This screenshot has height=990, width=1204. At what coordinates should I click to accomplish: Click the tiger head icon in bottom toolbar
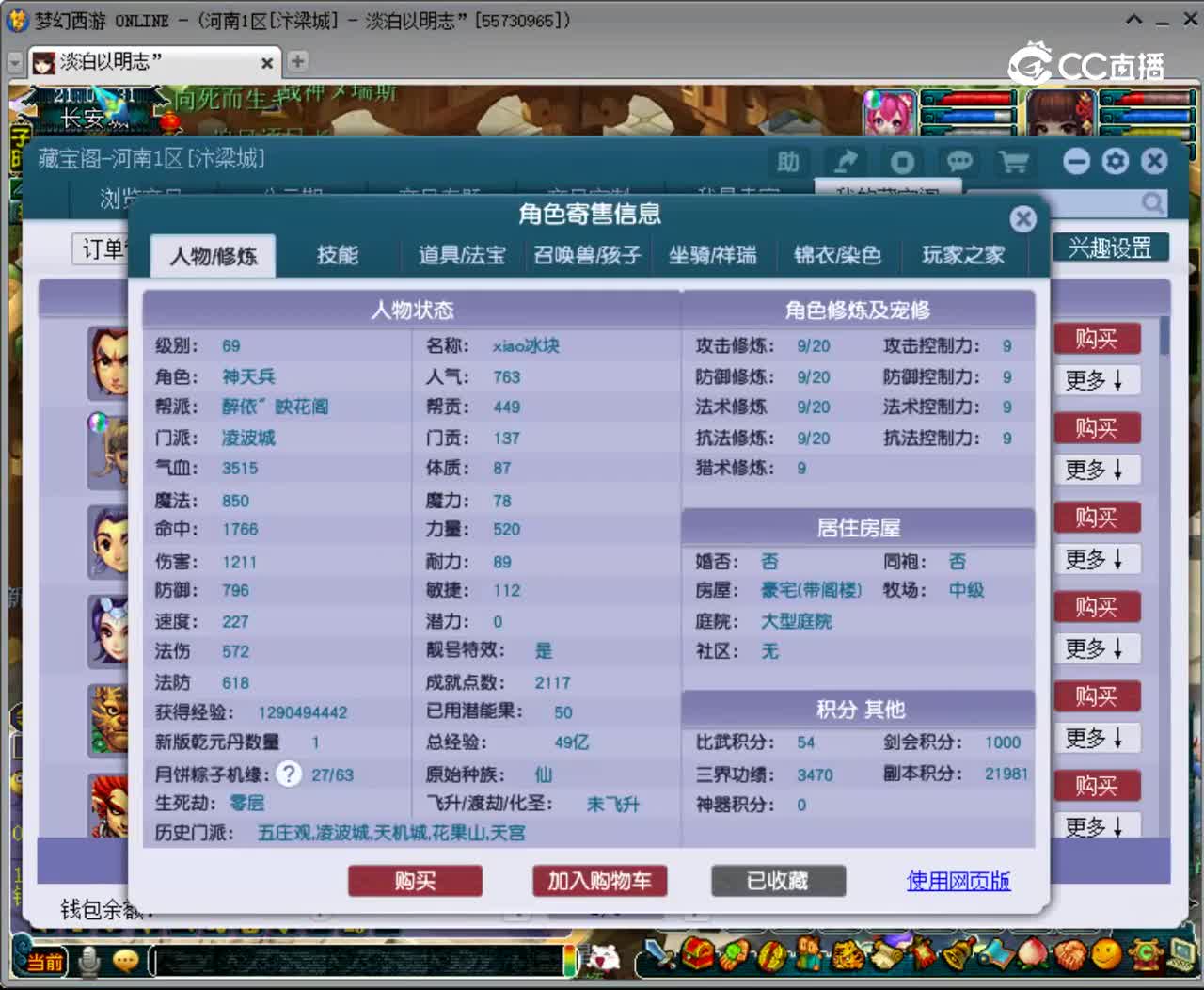click(847, 955)
